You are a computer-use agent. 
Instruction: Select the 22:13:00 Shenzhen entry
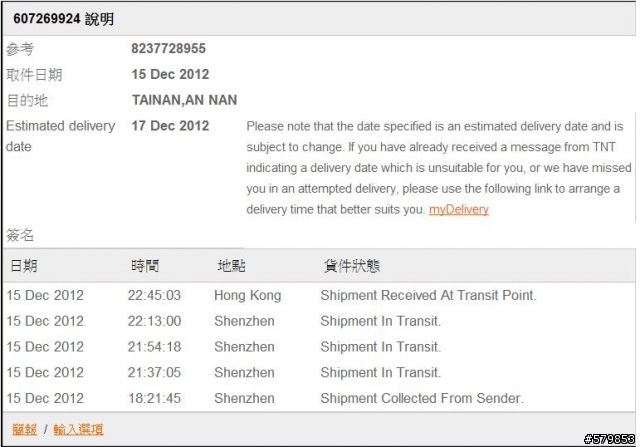(x=319, y=321)
